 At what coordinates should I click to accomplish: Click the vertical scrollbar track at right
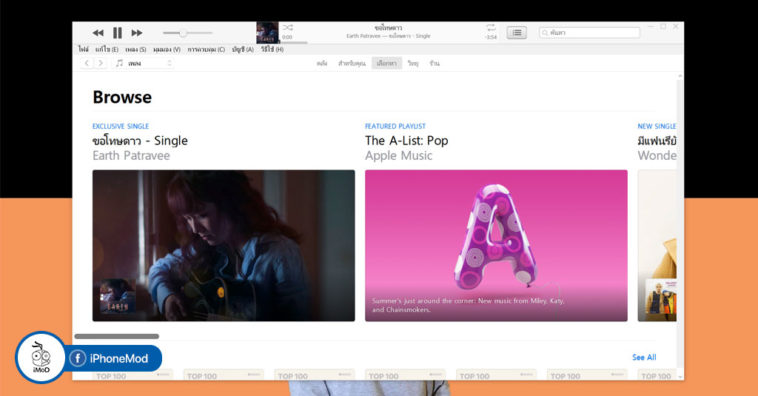(x=680, y=226)
